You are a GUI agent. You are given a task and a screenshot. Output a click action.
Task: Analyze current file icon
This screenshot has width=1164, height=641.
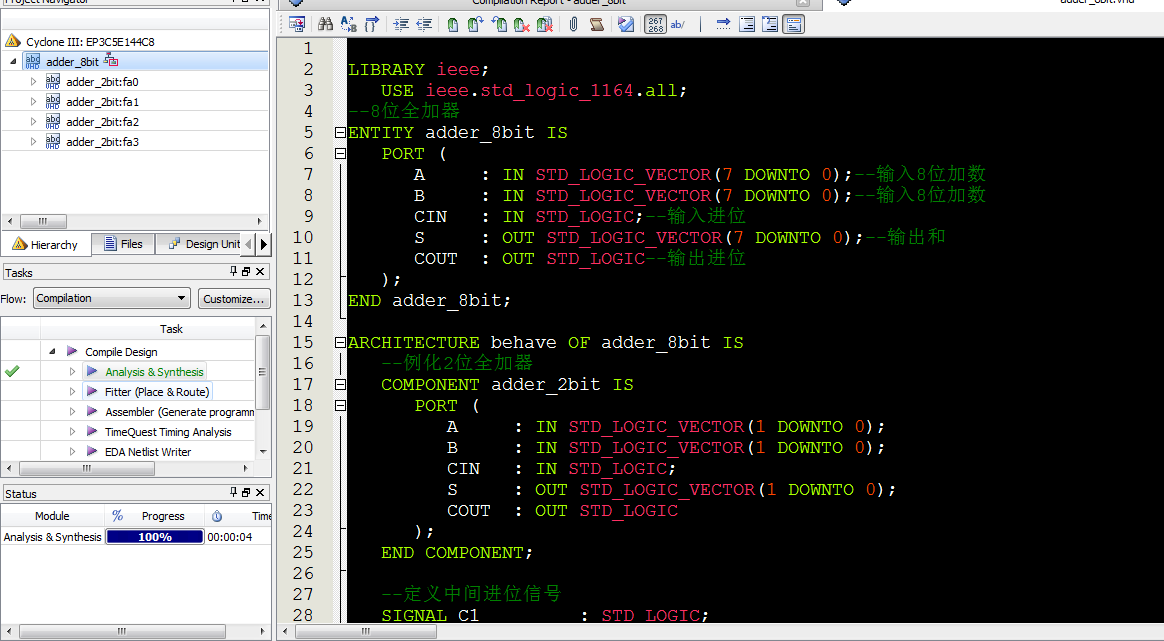(x=626, y=25)
